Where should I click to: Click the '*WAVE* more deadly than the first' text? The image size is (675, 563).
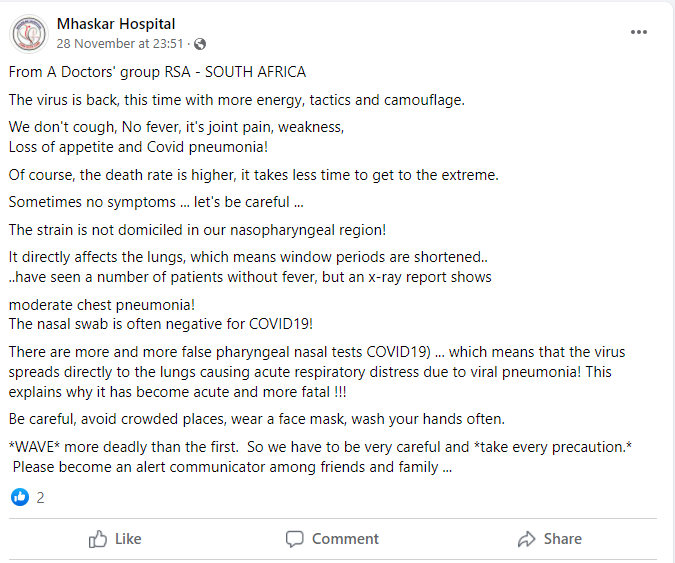click(318, 445)
